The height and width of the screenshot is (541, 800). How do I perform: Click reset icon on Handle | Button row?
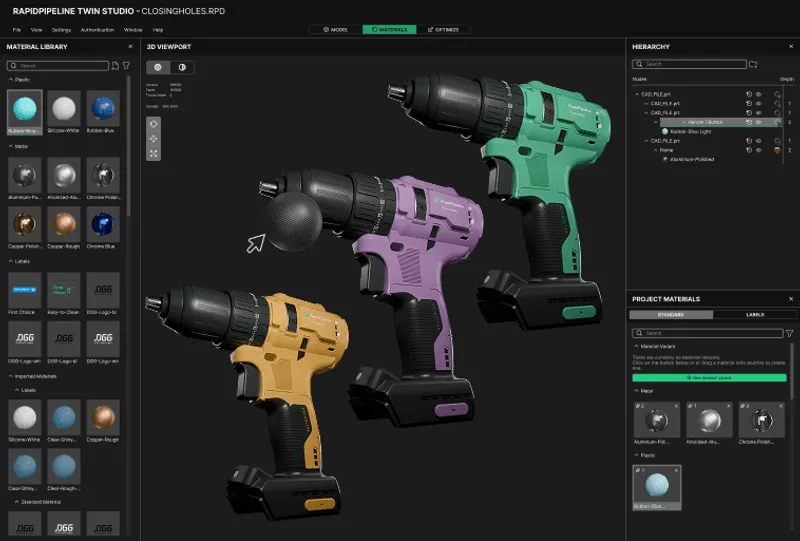pos(748,121)
